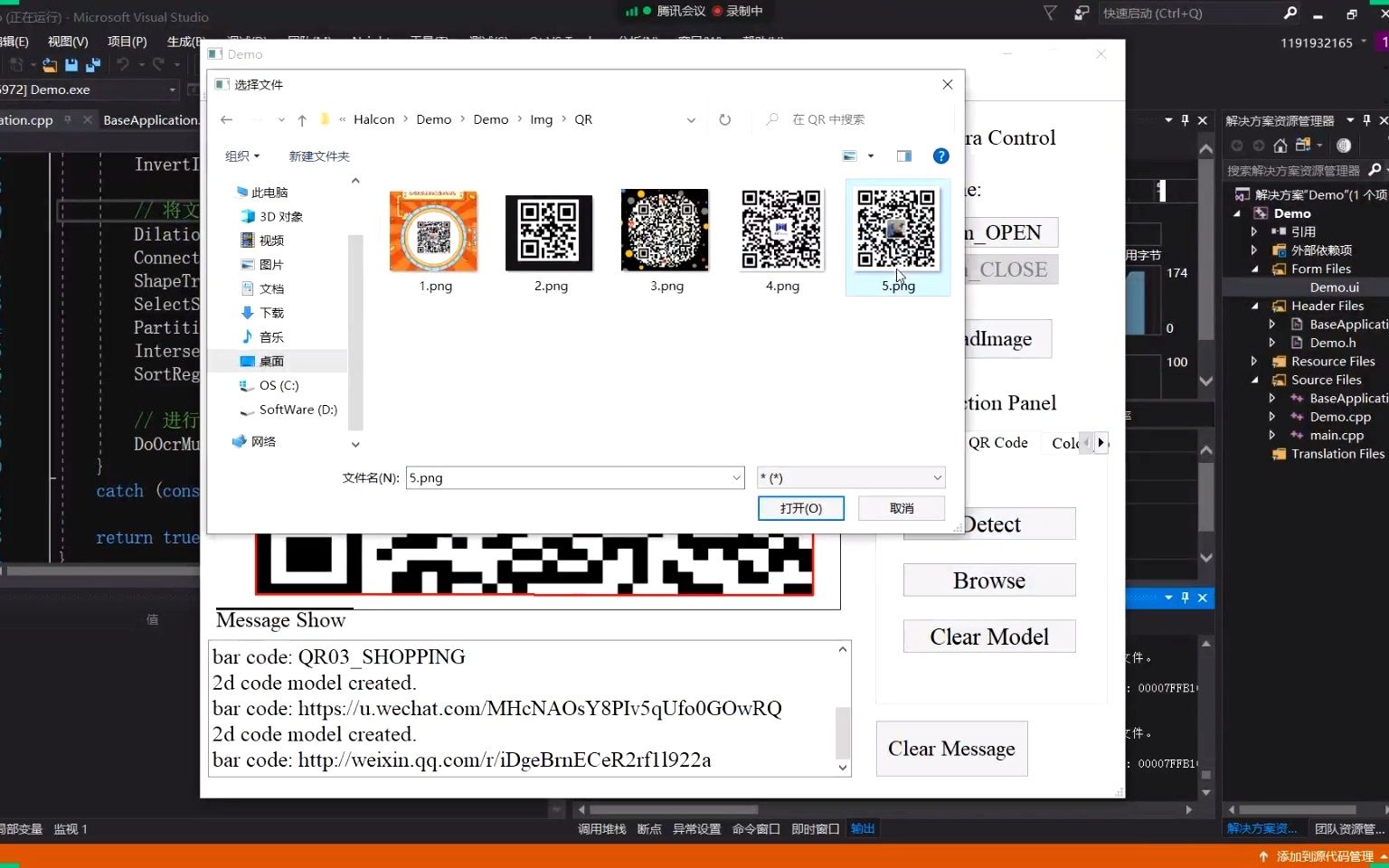Click the Clear Message button
This screenshot has height=868, width=1389.
tap(951, 749)
